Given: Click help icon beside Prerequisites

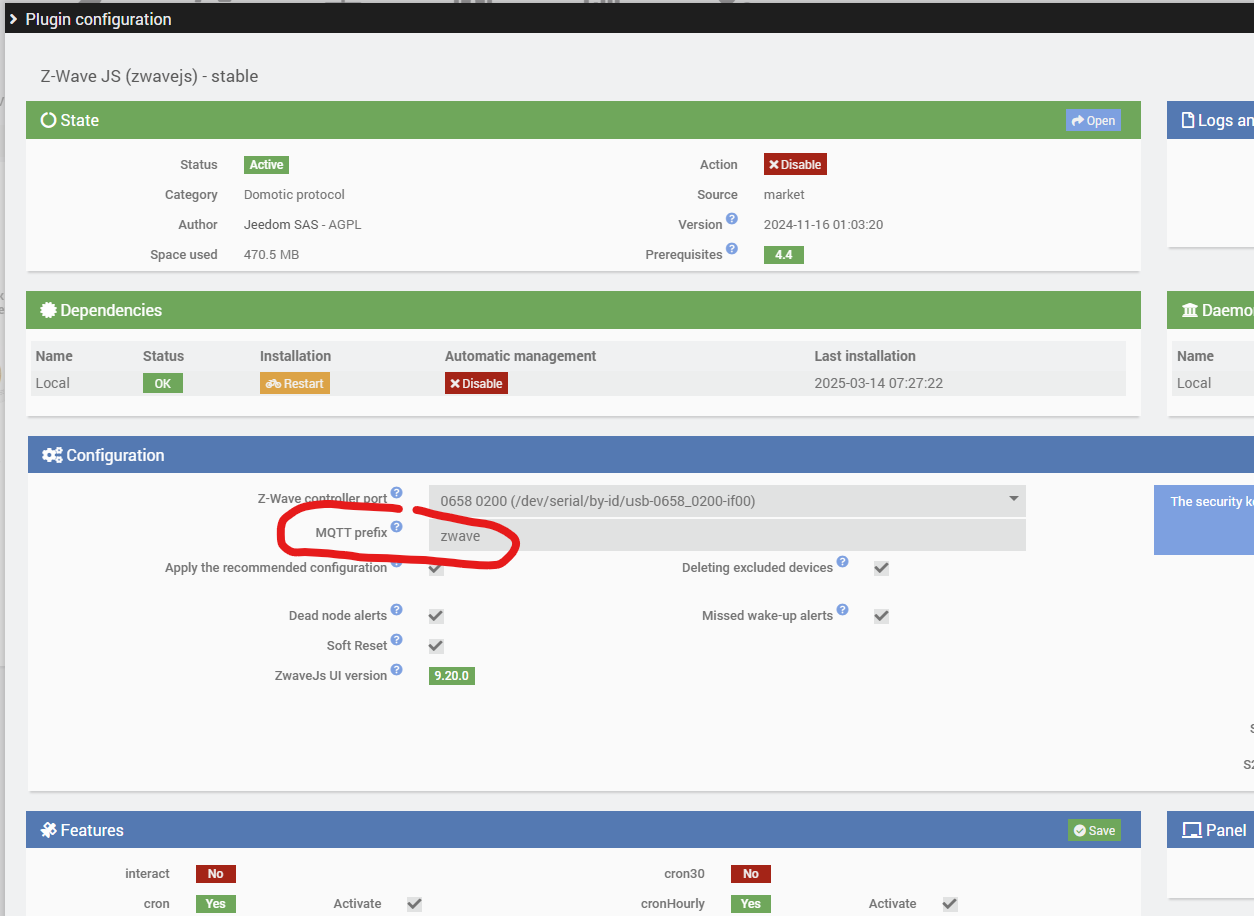Looking at the screenshot, I should coord(732,249).
